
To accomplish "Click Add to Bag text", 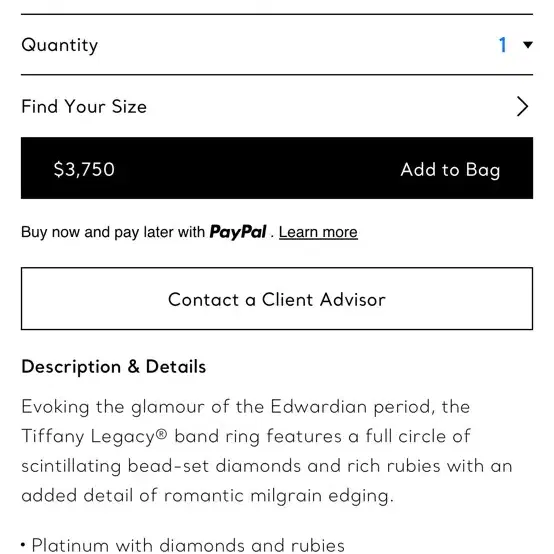I will click(450, 170).
